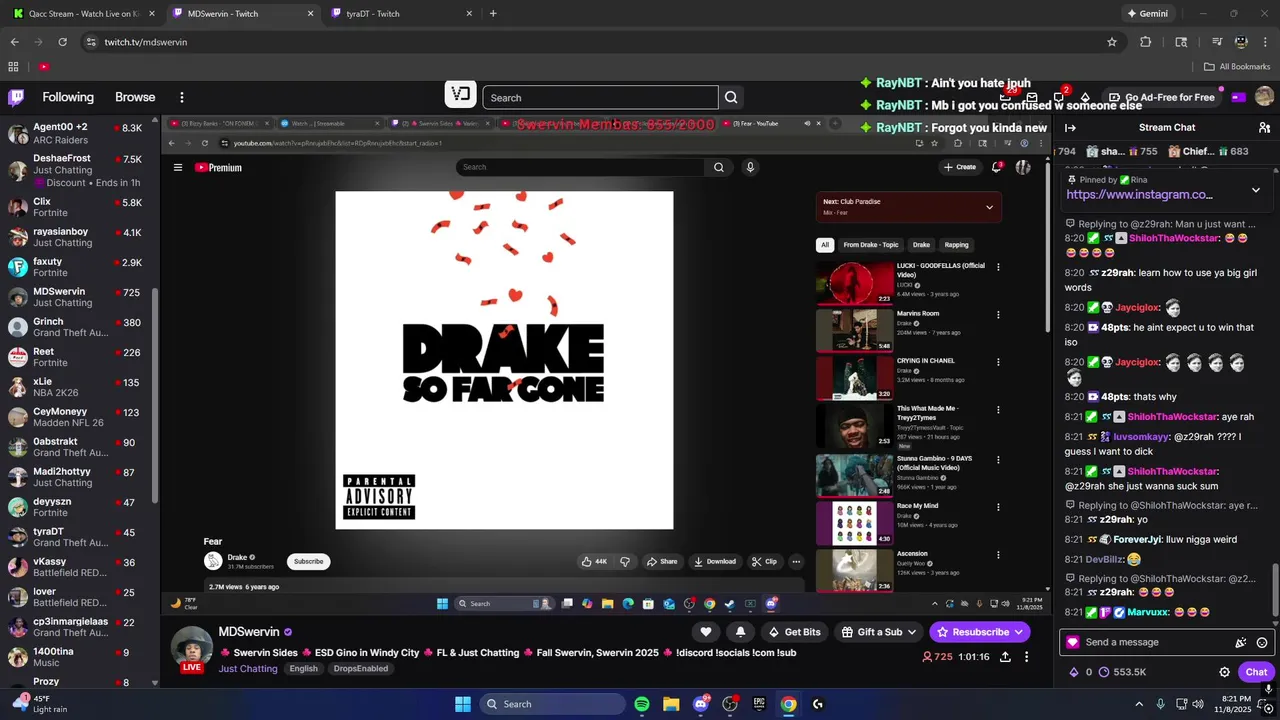Expand the pinned Instagram message chevron
The image size is (1280, 720).
pyautogui.click(x=1256, y=190)
